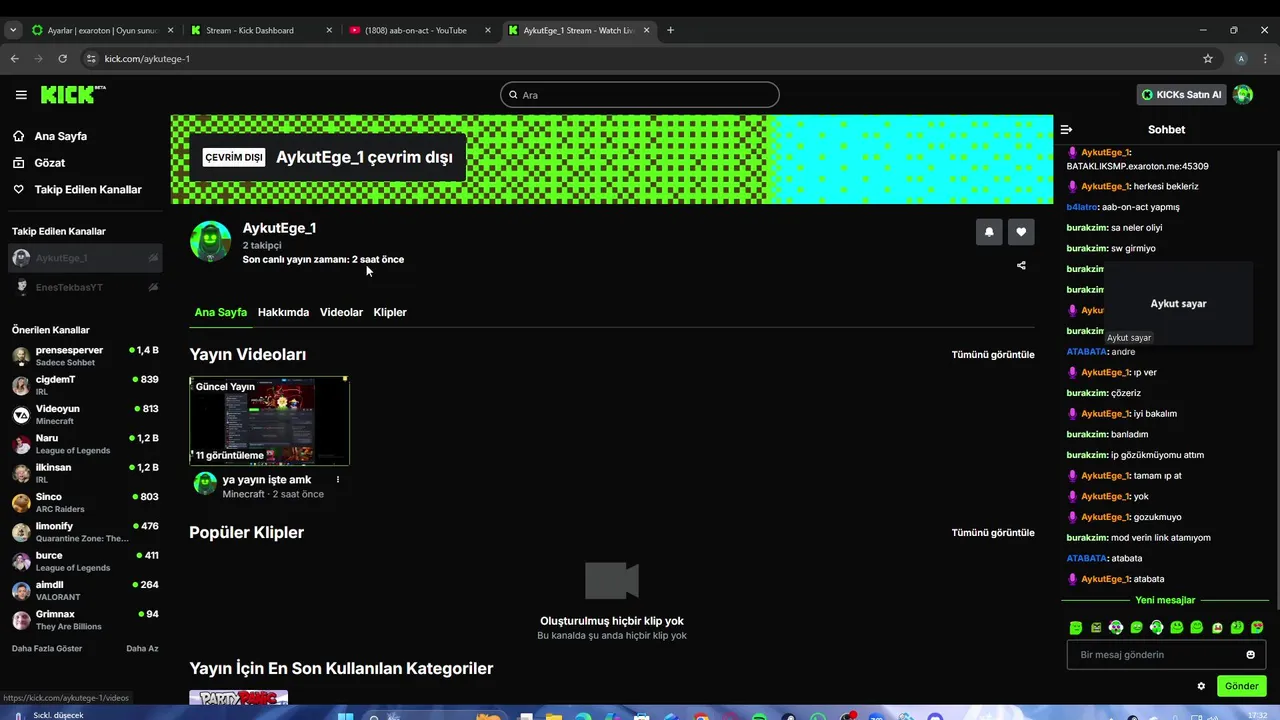Open recommended channel cigdemT
1280x720 pixels.
(85, 385)
